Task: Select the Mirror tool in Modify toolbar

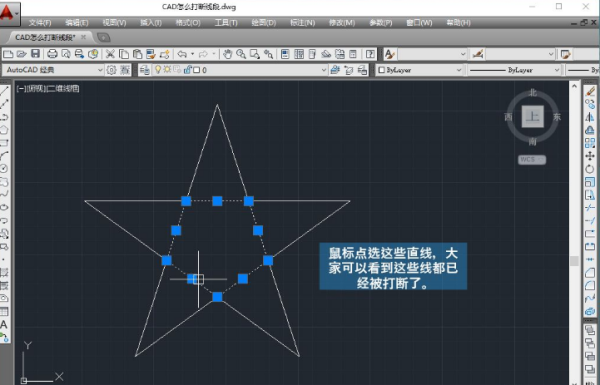Action: (590, 117)
